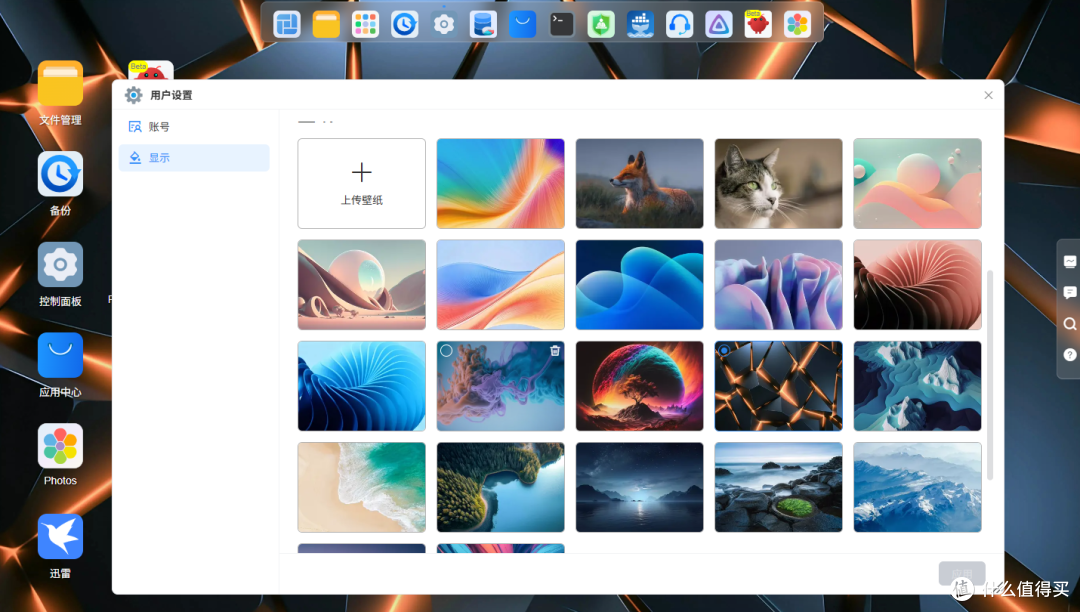1080x612 pixels.
Task: Open the Photos flower icon in dock
Action: [797, 25]
